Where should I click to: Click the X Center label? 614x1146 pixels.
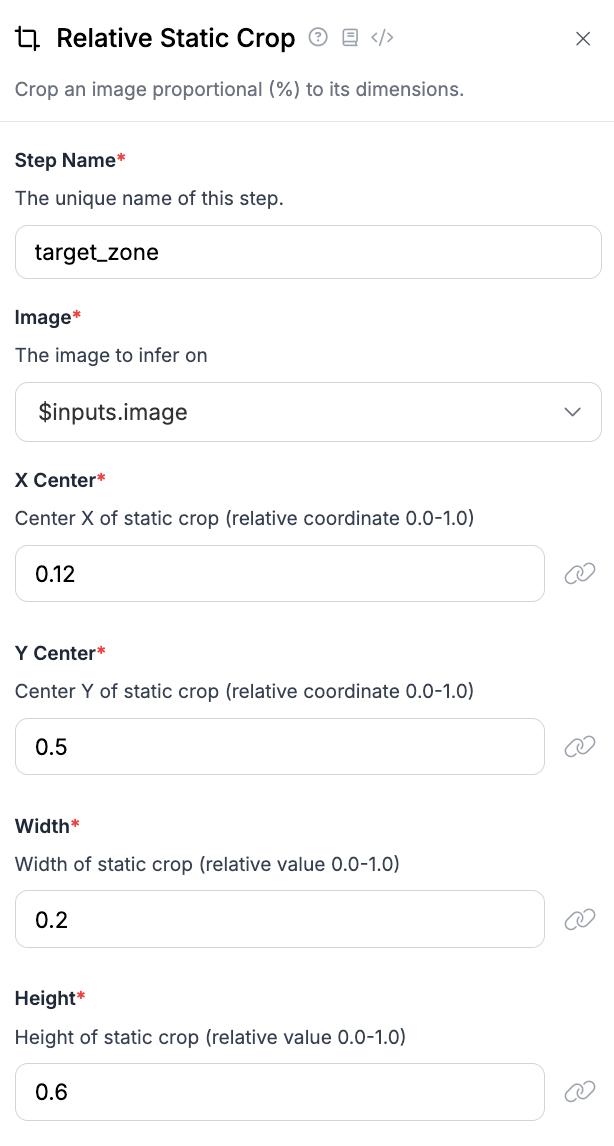[55, 480]
